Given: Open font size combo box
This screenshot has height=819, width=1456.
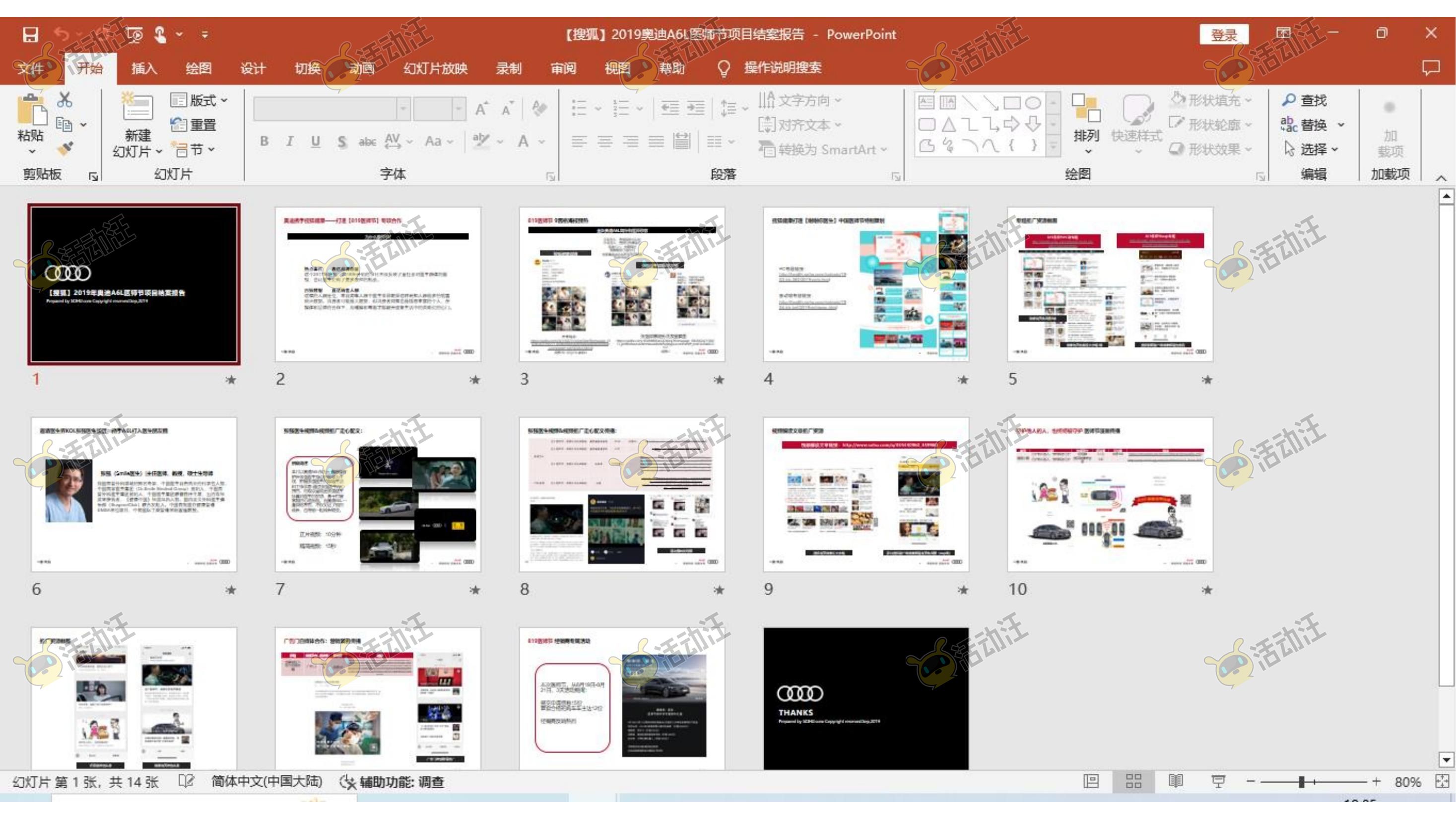Looking at the screenshot, I should 439,108.
